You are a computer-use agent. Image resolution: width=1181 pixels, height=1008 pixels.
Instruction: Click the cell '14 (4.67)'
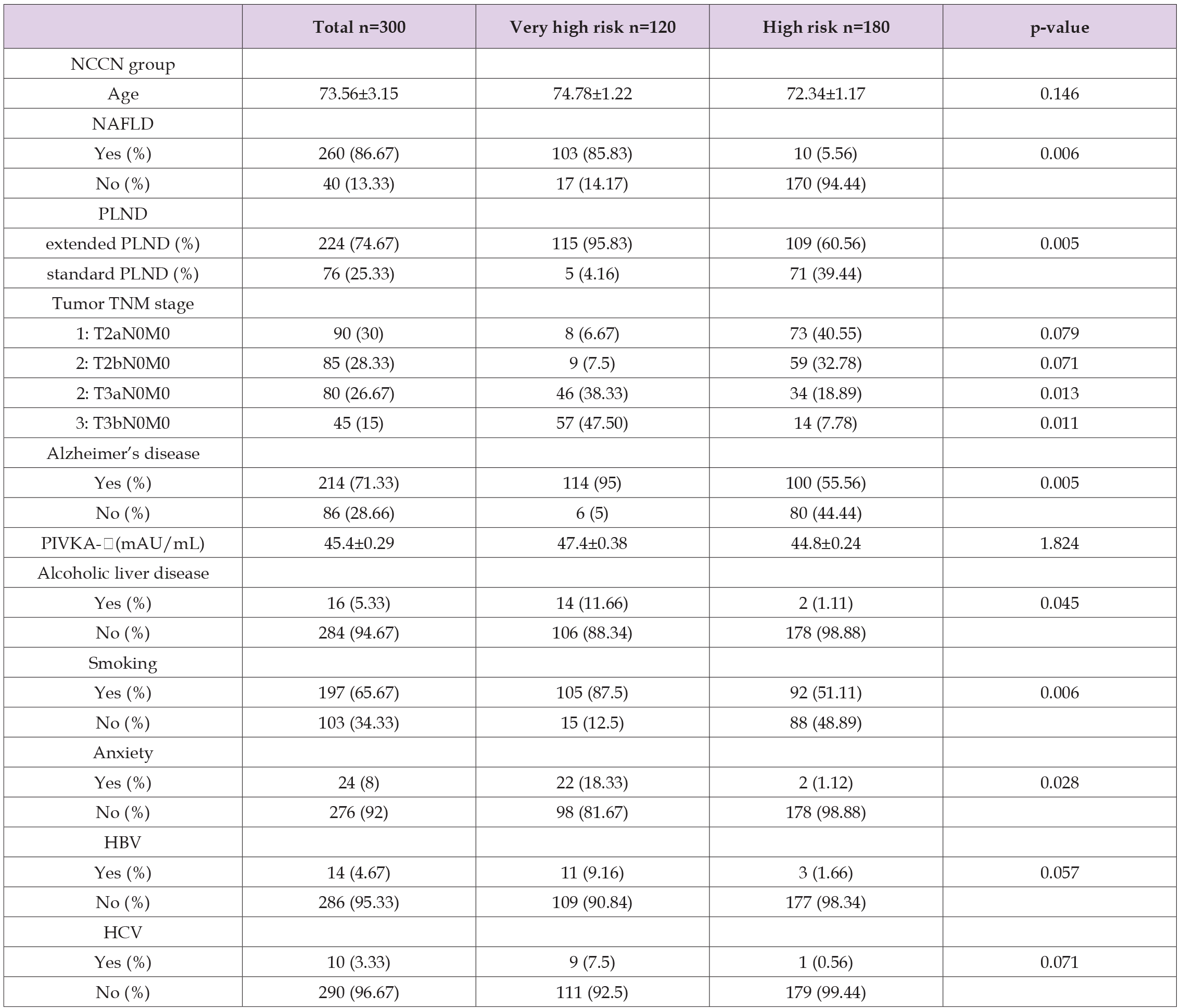[x=359, y=872]
